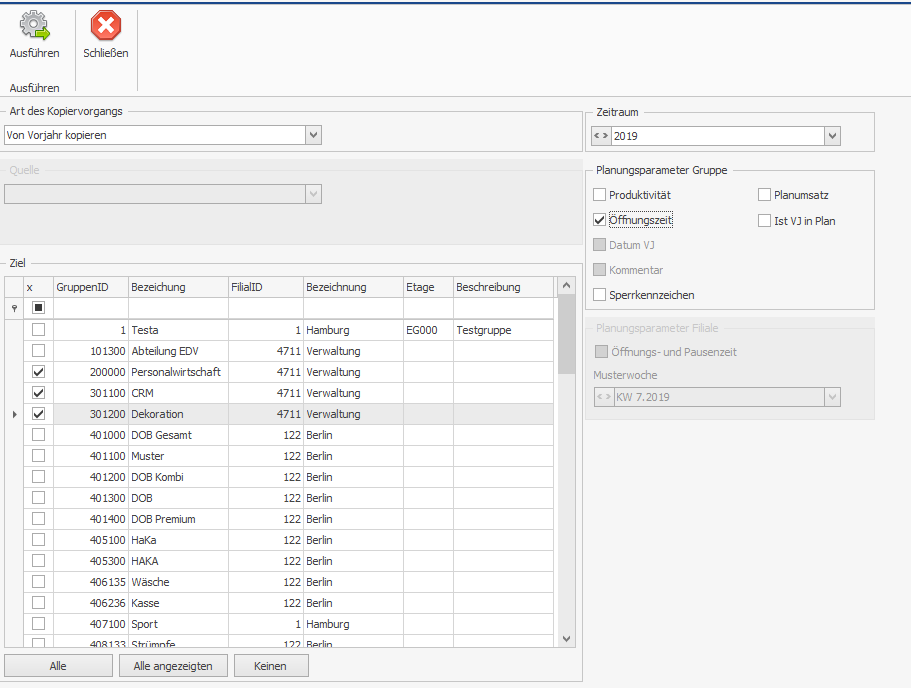Enable the Produktivität checkbox
911x688 pixels.
pyautogui.click(x=600, y=195)
